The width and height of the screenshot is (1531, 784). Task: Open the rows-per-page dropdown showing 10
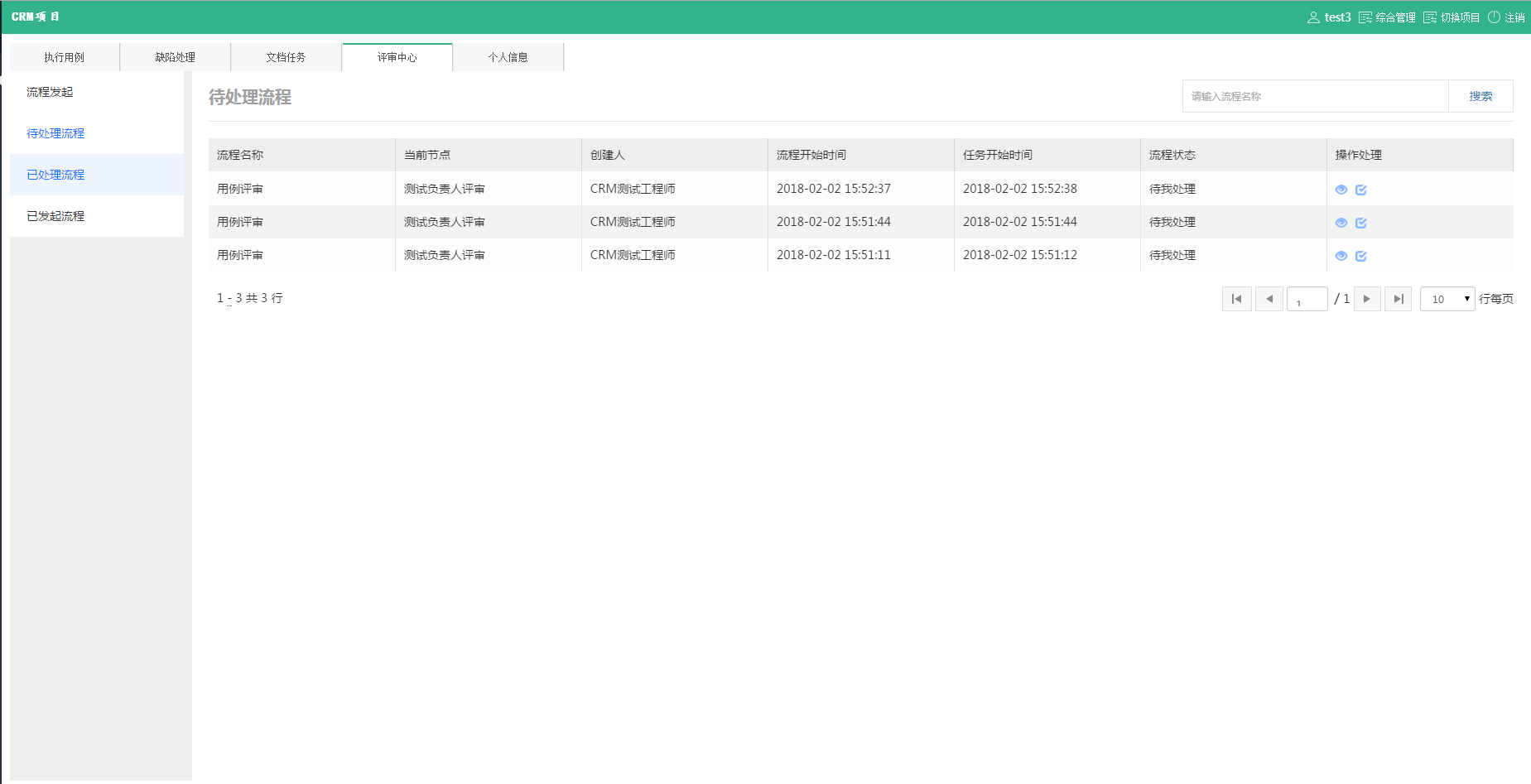coord(1447,299)
